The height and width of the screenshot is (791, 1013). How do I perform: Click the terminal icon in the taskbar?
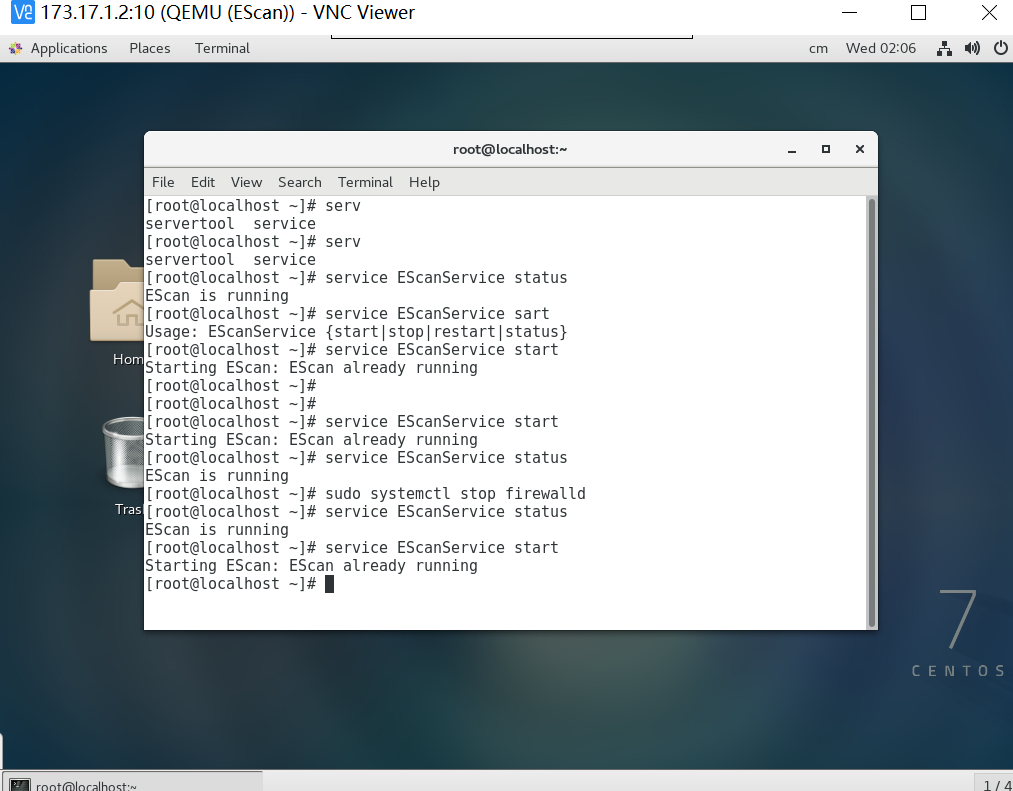tap(20, 785)
